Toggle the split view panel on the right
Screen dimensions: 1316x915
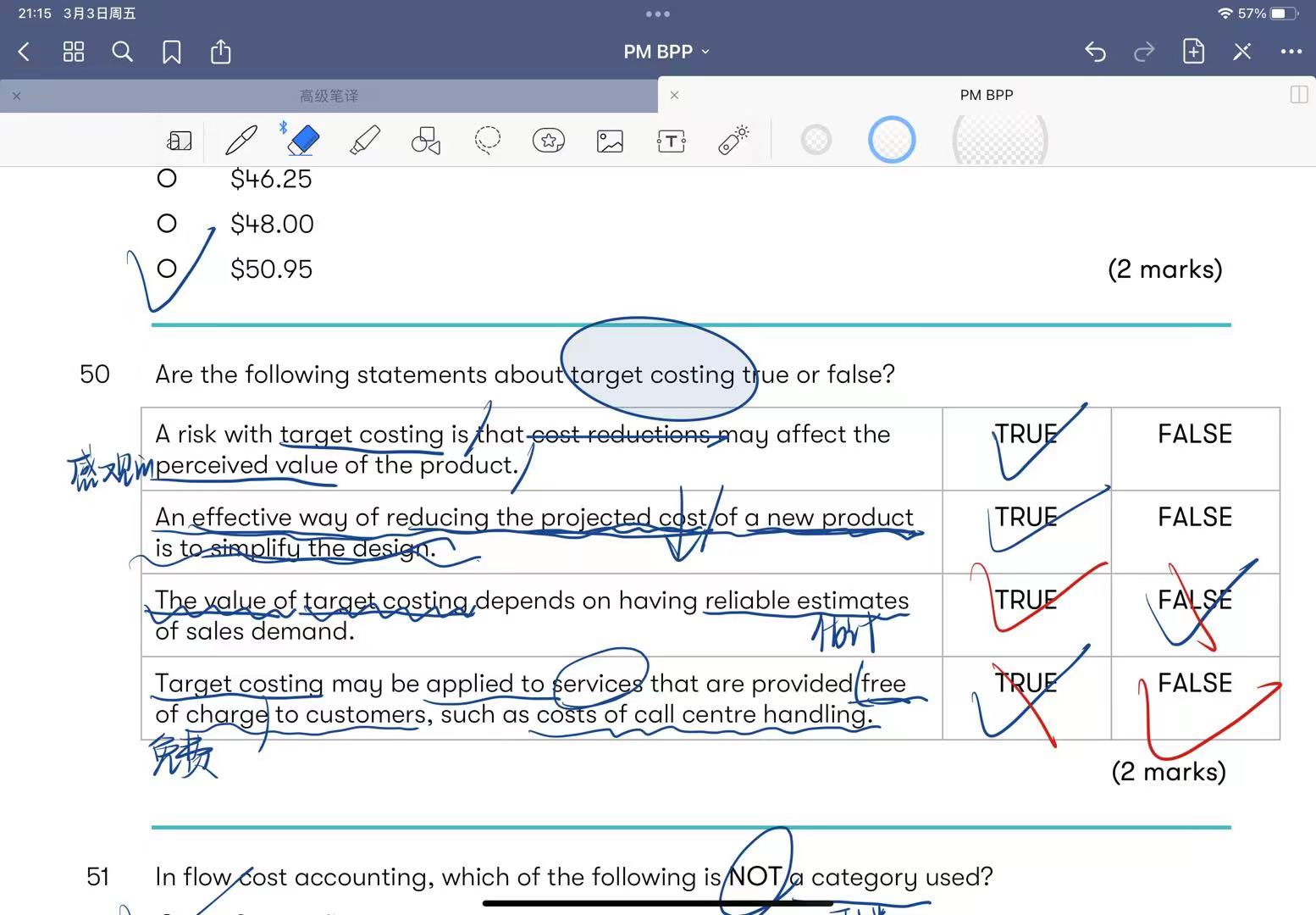click(x=1298, y=95)
